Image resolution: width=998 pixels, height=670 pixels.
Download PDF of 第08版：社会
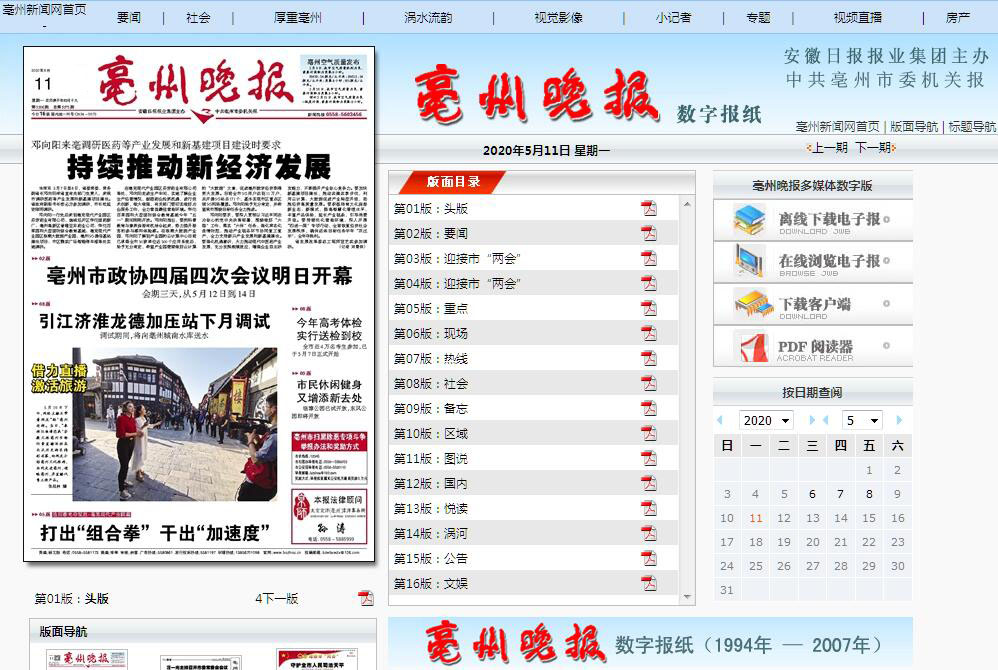[649, 383]
